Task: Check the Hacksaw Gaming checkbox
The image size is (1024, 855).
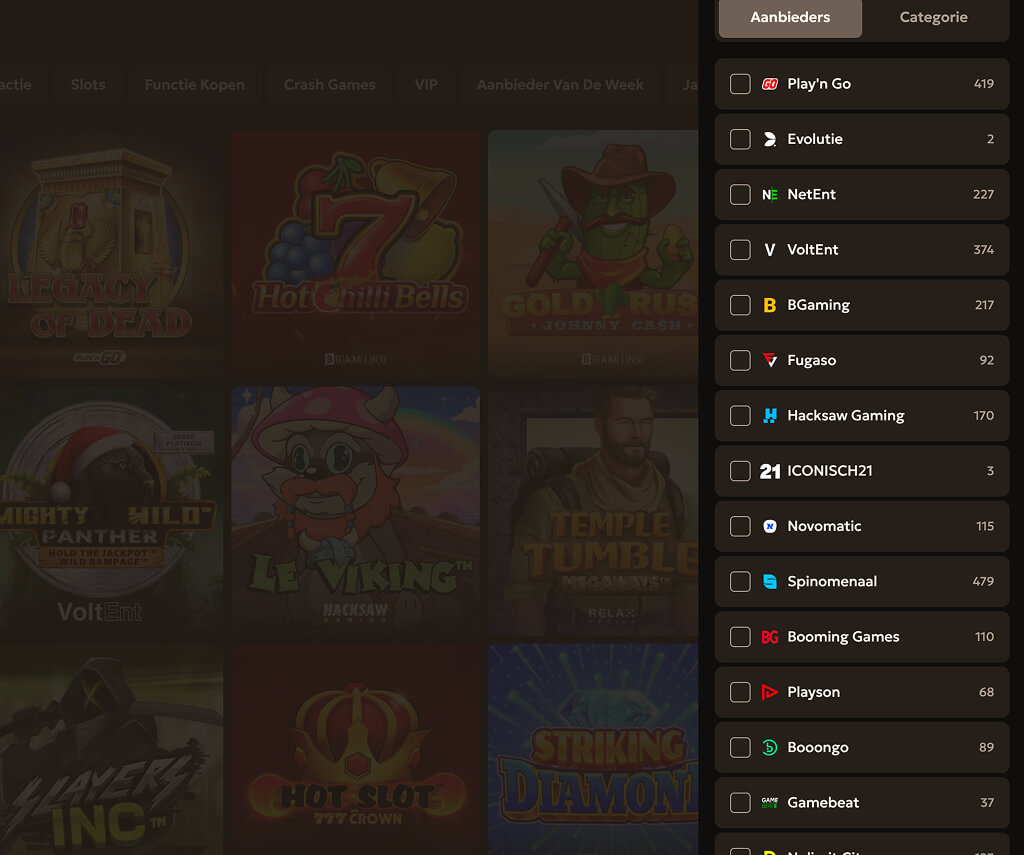Action: click(740, 415)
